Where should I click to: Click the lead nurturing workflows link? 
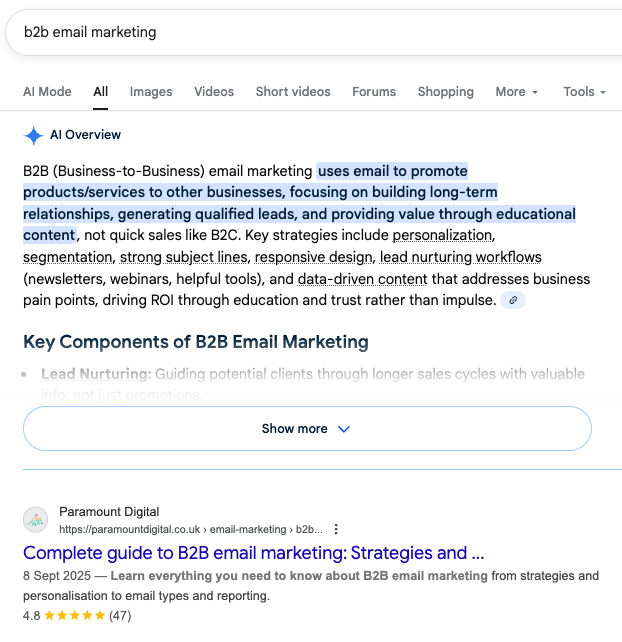[x=460, y=257]
